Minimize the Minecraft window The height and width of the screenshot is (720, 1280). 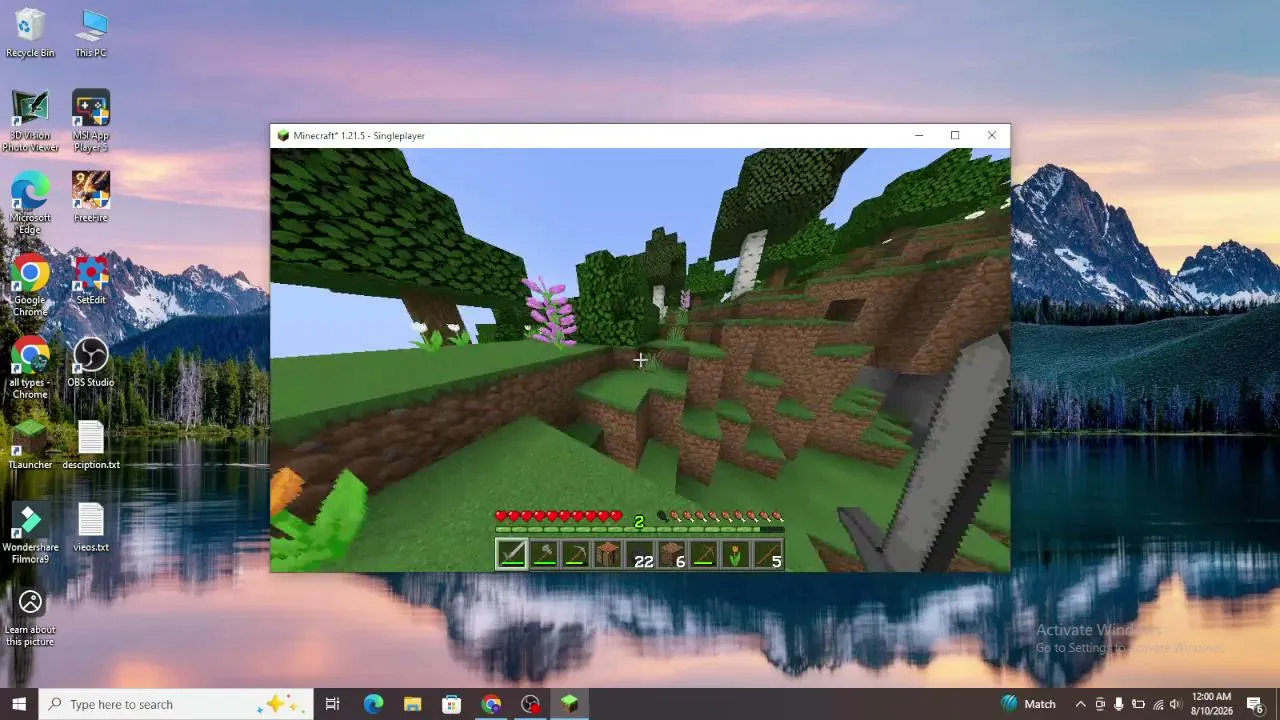click(919, 135)
